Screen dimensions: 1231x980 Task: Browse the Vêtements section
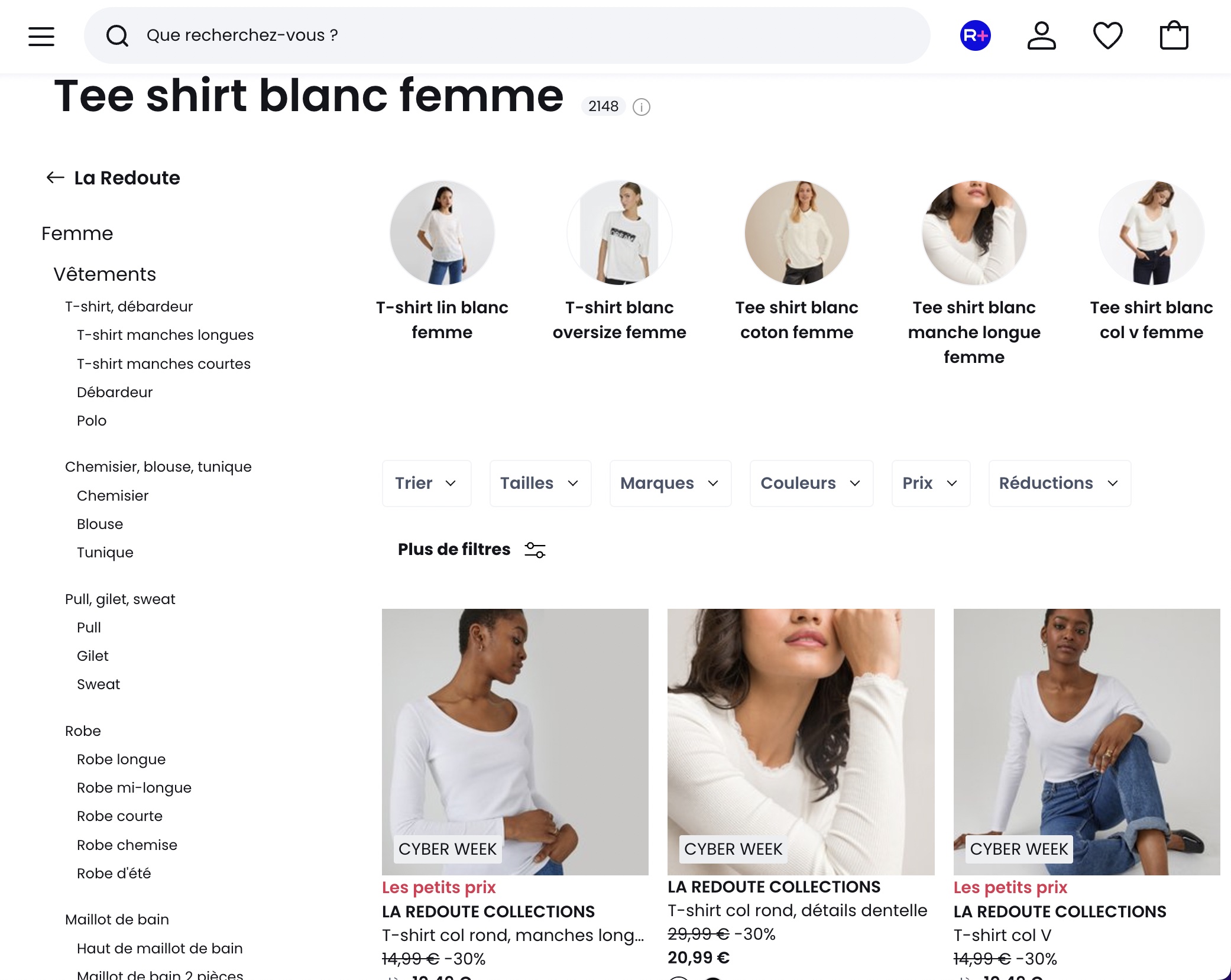click(x=104, y=274)
